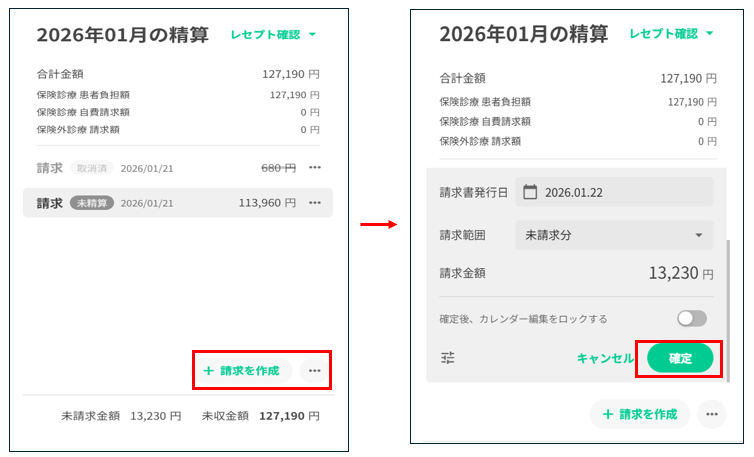This screenshot has width=754, height=457.
Task: Open the 請求範囲 dropdown showing 未請求分
Action: click(x=614, y=235)
